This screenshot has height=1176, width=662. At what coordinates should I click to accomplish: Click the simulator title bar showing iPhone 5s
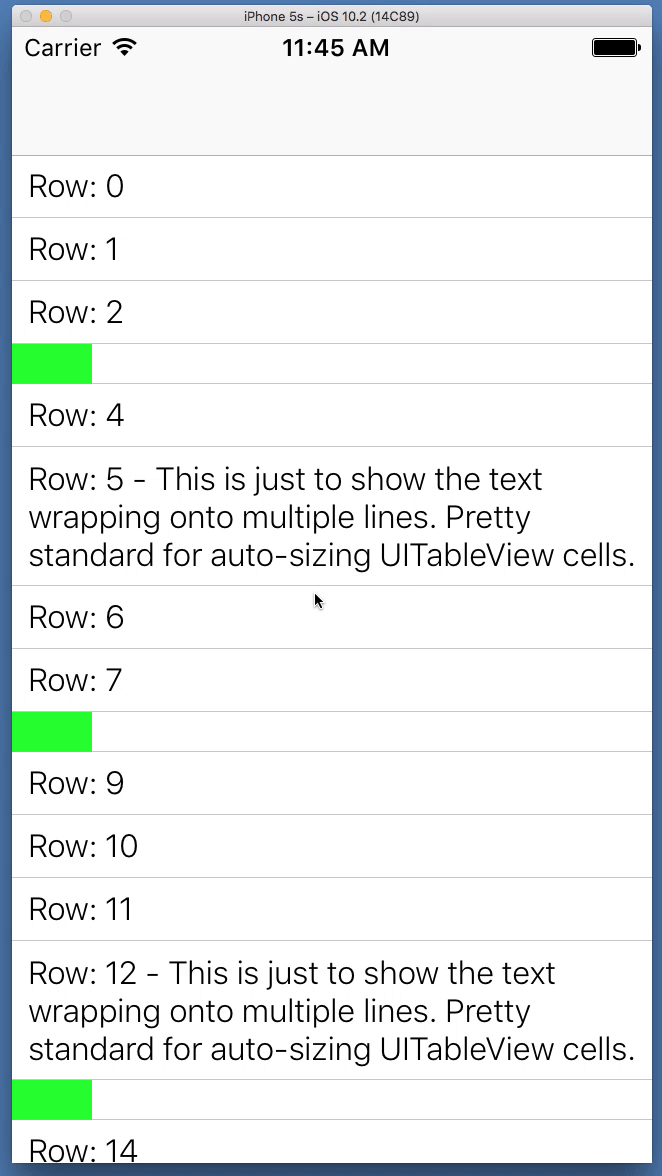point(331,16)
